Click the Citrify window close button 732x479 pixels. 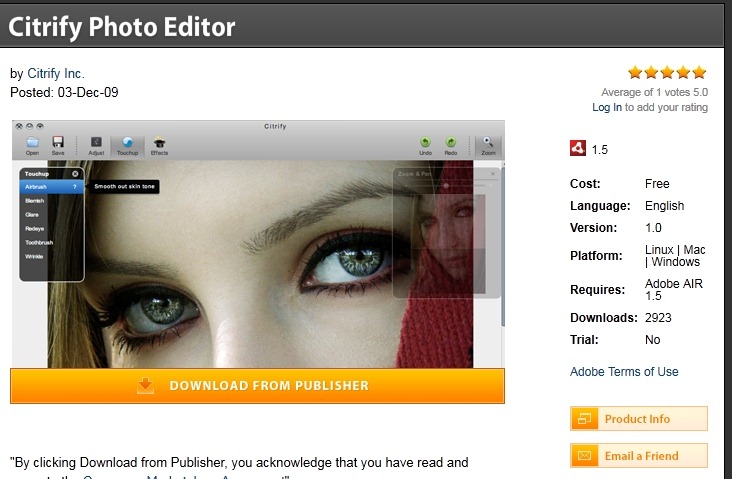19,126
